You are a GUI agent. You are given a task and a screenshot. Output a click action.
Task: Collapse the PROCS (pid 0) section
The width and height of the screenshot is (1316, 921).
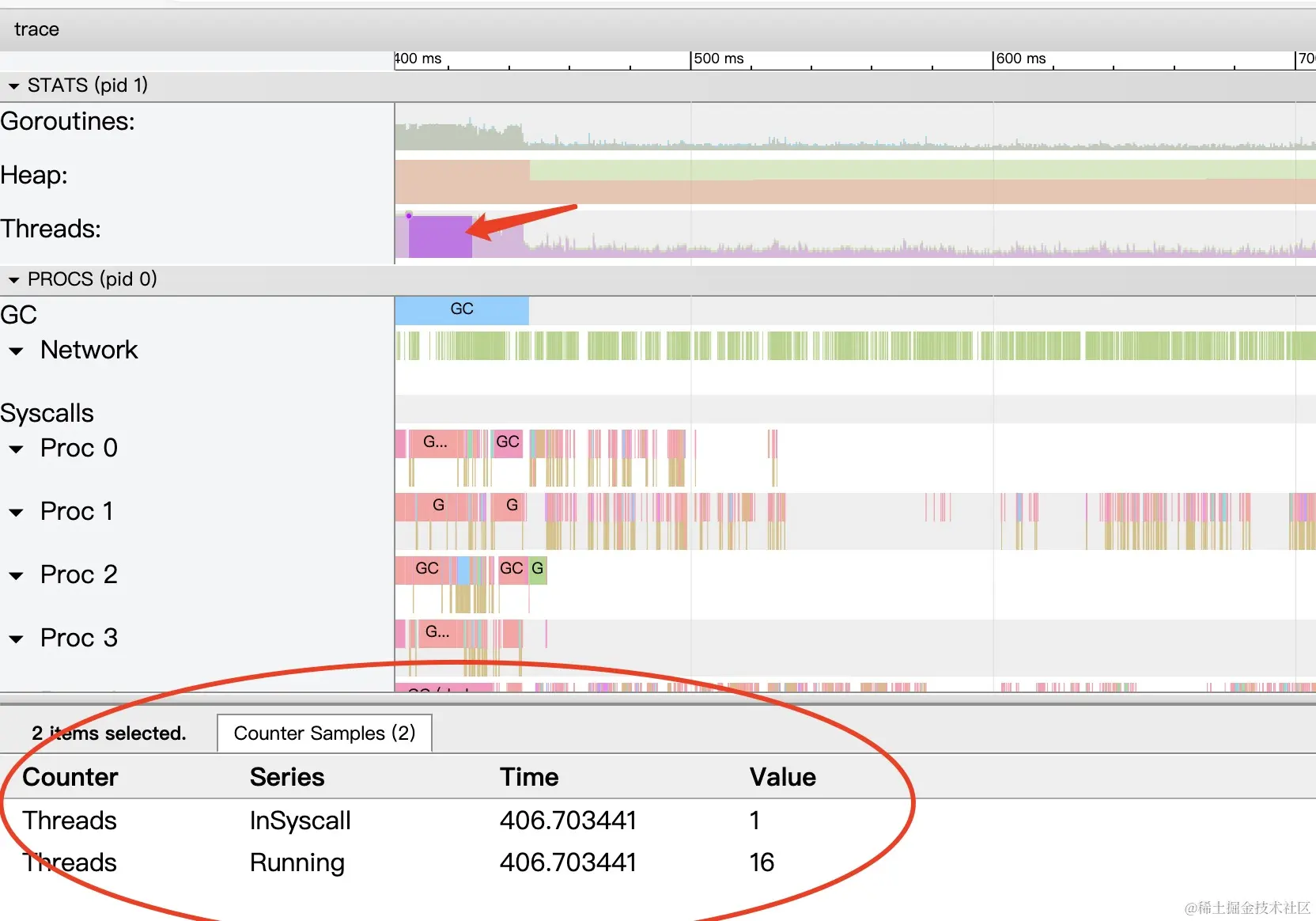13,280
